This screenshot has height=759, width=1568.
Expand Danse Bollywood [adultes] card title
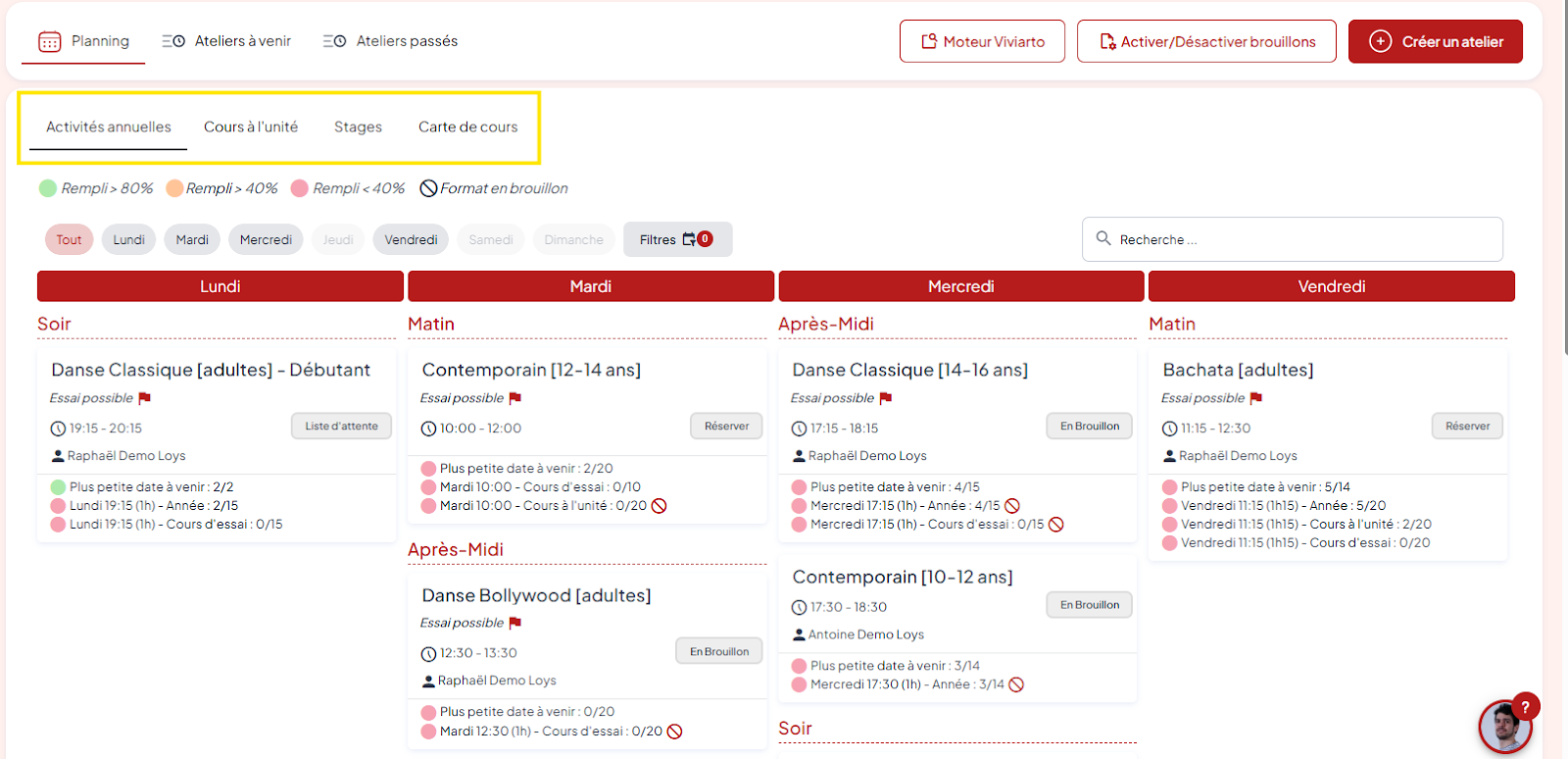point(536,595)
